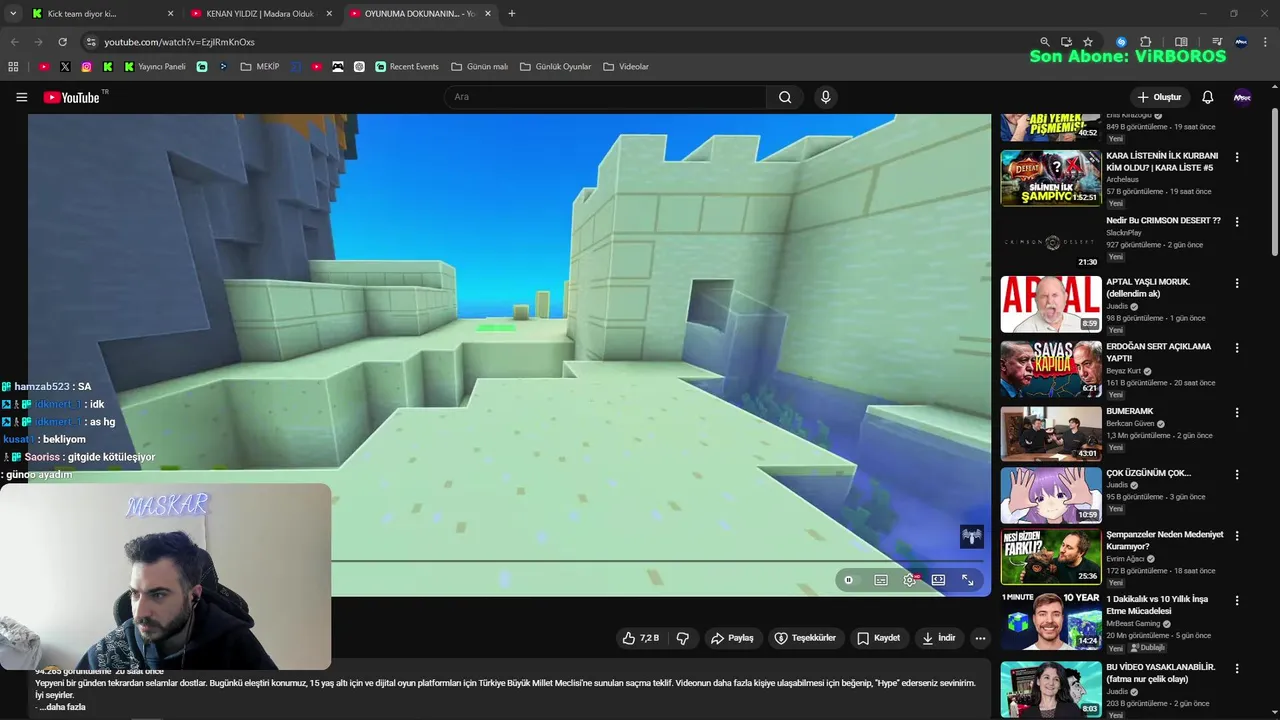Dislike the video with thumbs-down
Image resolution: width=1280 pixels, height=720 pixels.
tap(683, 638)
